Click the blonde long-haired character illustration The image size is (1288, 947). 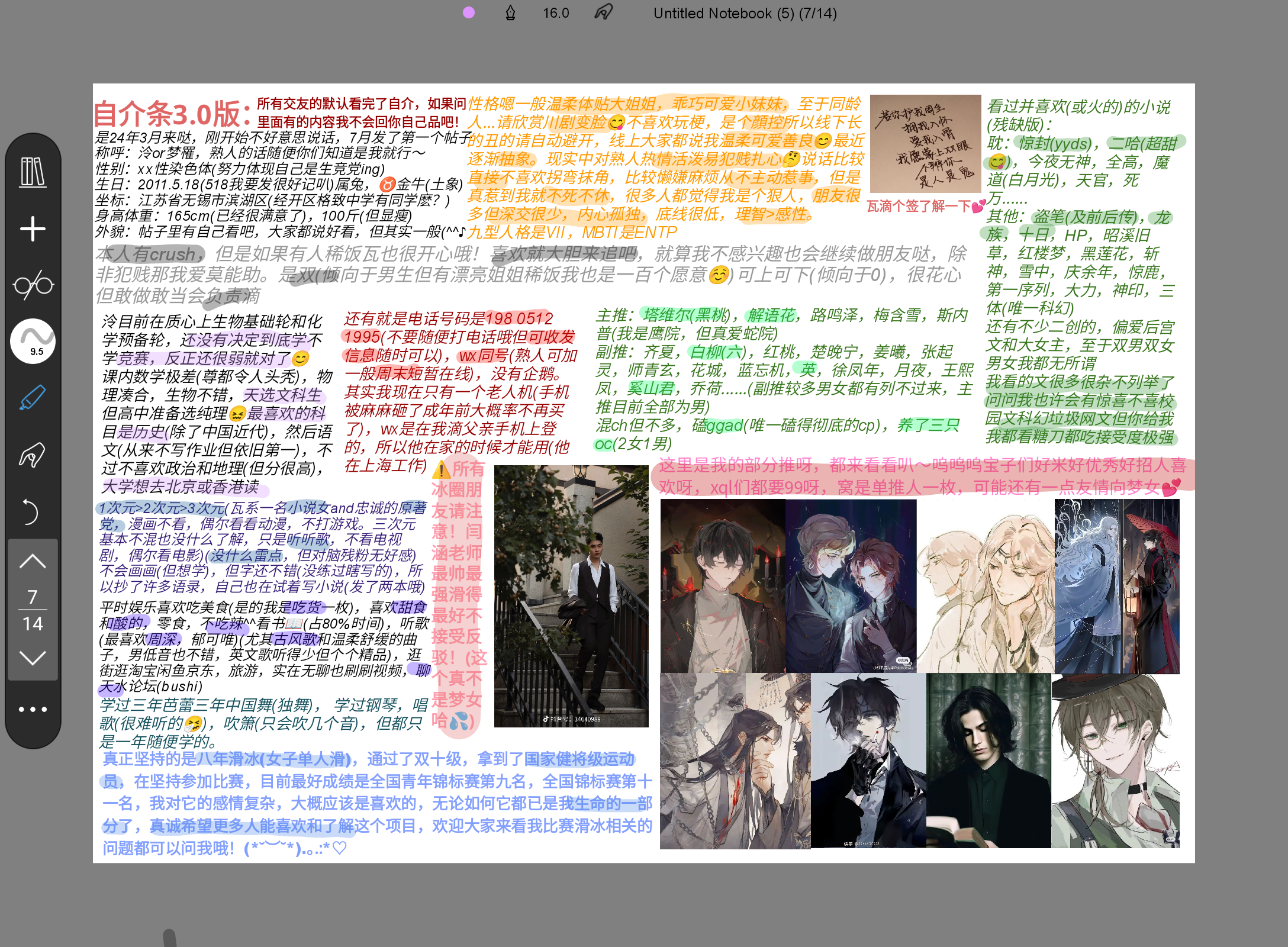[x=985, y=586]
